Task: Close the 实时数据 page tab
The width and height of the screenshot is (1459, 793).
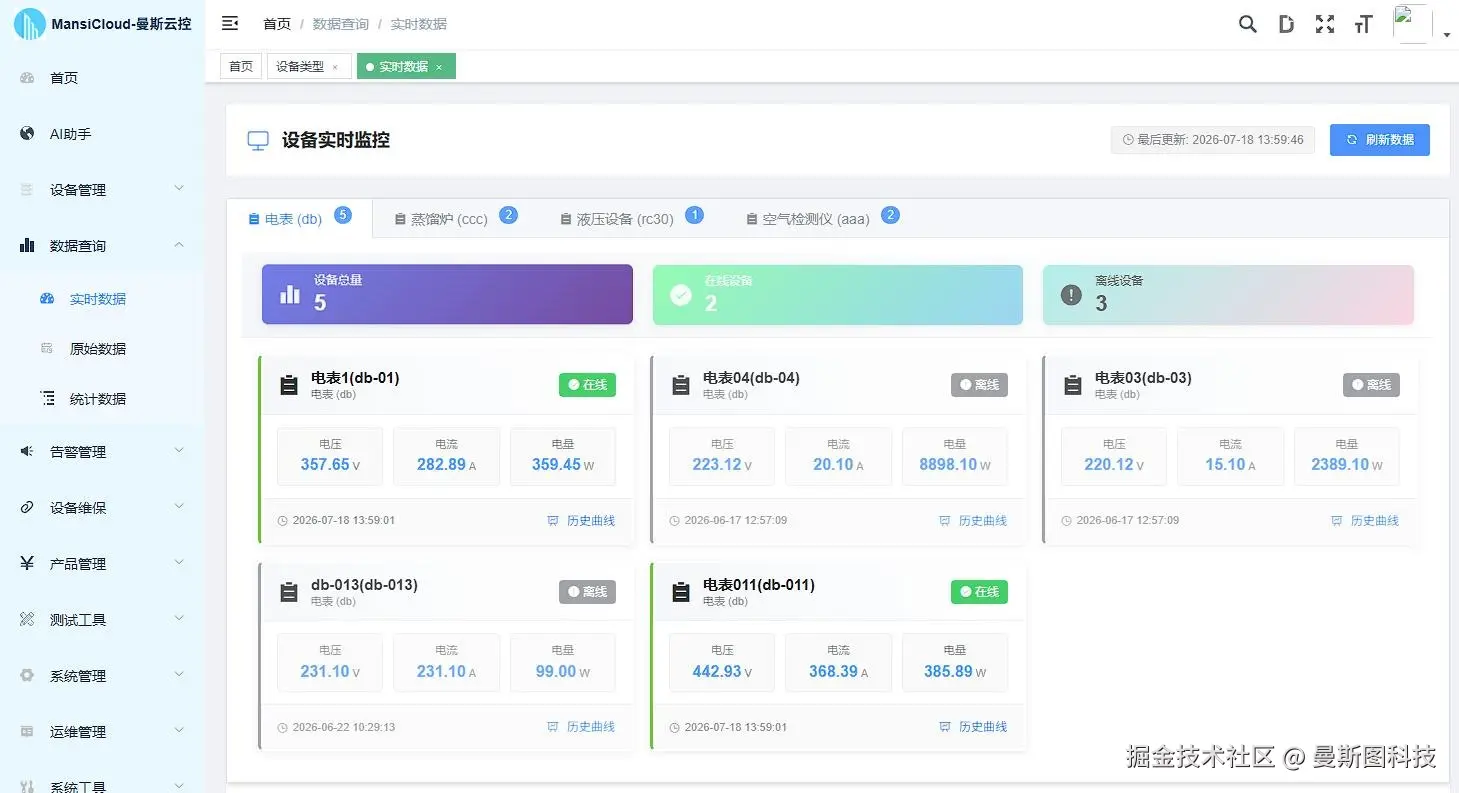Action: (439, 67)
